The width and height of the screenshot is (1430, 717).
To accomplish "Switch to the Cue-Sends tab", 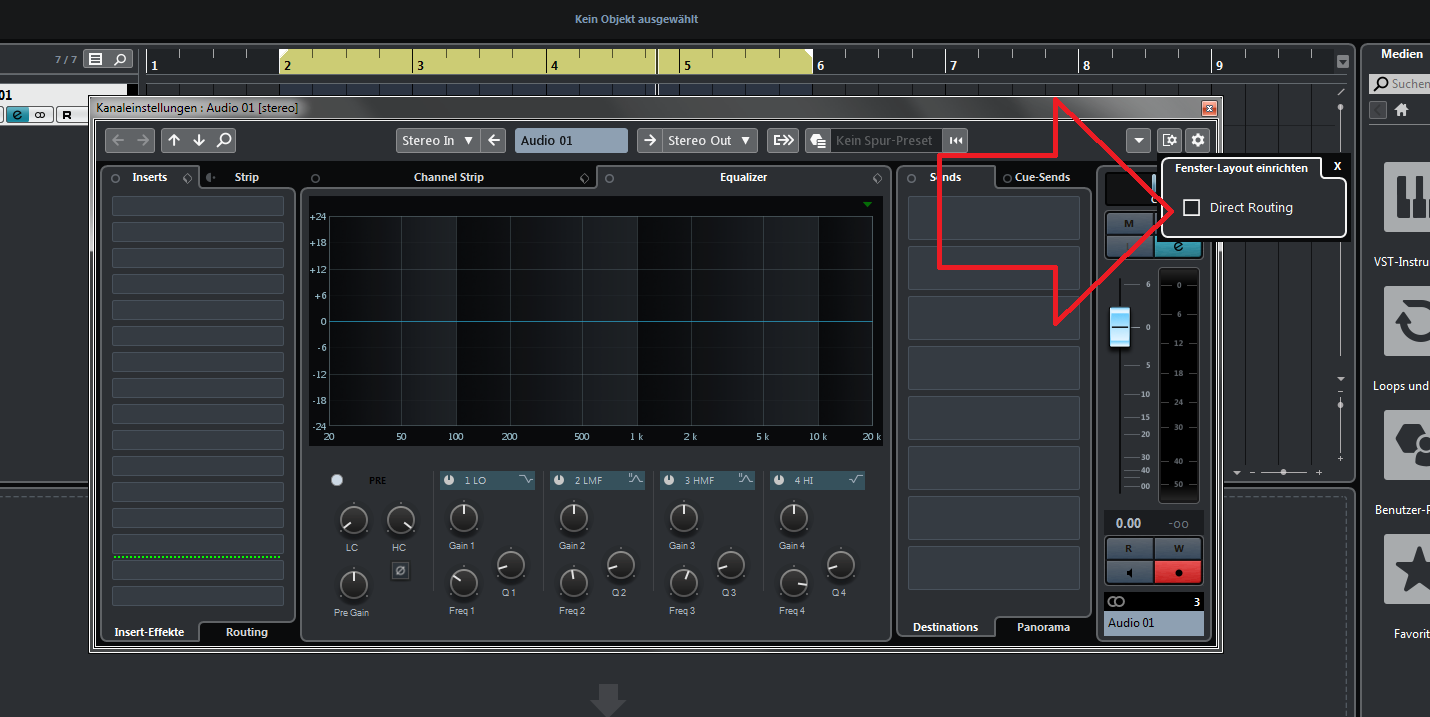I will pyautogui.click(x=1042, y=178).
